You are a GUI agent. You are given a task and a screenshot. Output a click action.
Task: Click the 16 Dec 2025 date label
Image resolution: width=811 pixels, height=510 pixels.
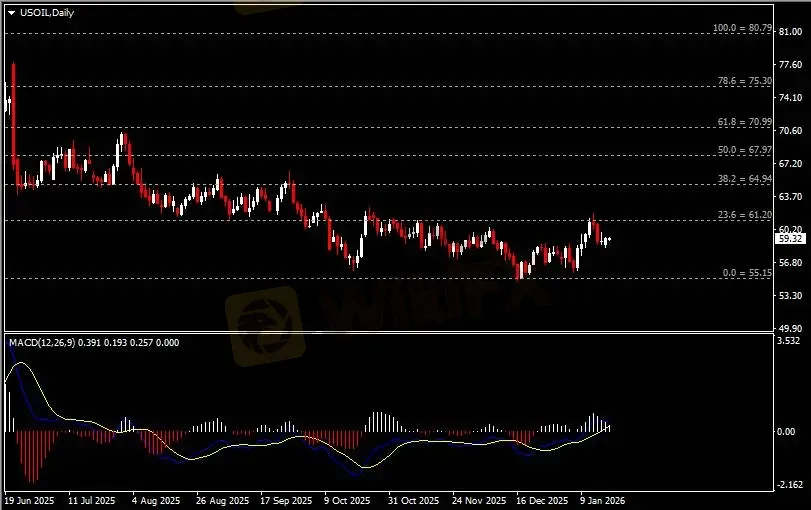542,501
